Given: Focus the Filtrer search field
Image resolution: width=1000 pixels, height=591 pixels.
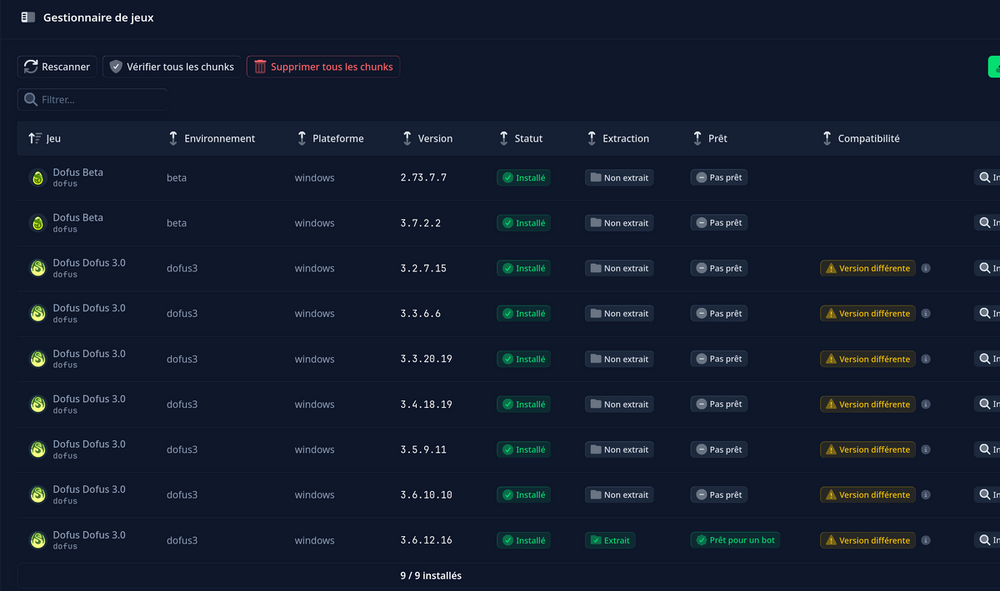Looking at the screenshot, I should (x=92, y=99).
